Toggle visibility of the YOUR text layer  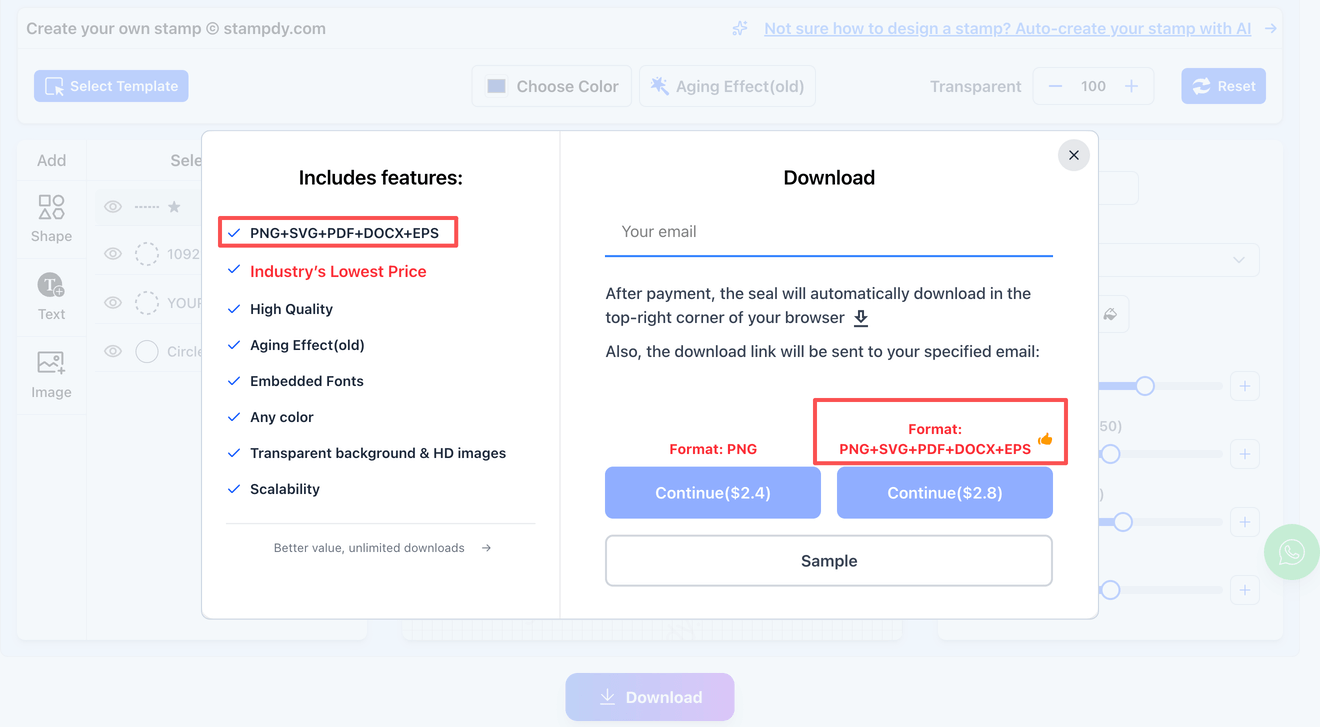pyautogui.click(x=112, y=302)
